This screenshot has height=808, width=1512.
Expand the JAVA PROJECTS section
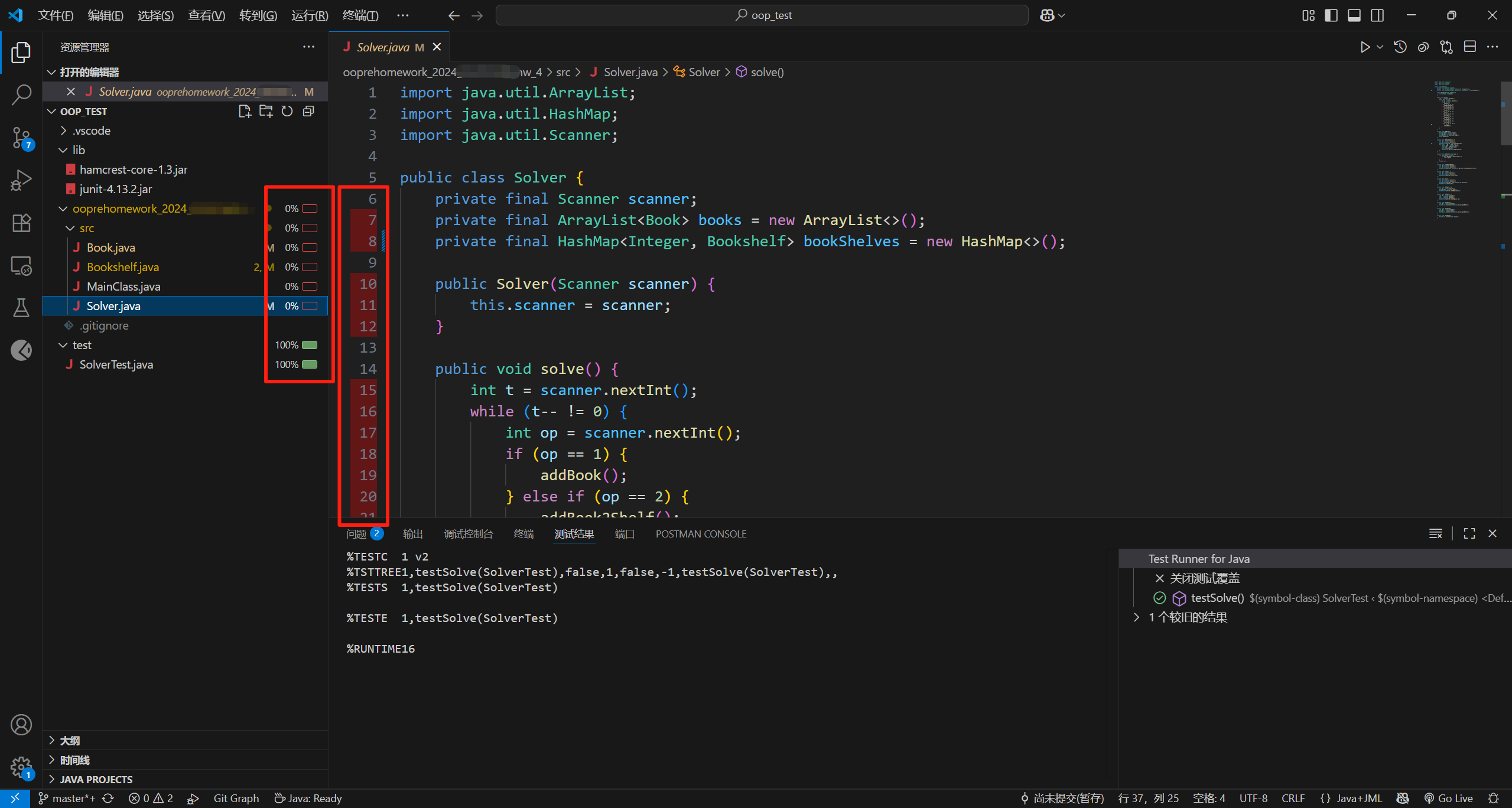(96, 779)
